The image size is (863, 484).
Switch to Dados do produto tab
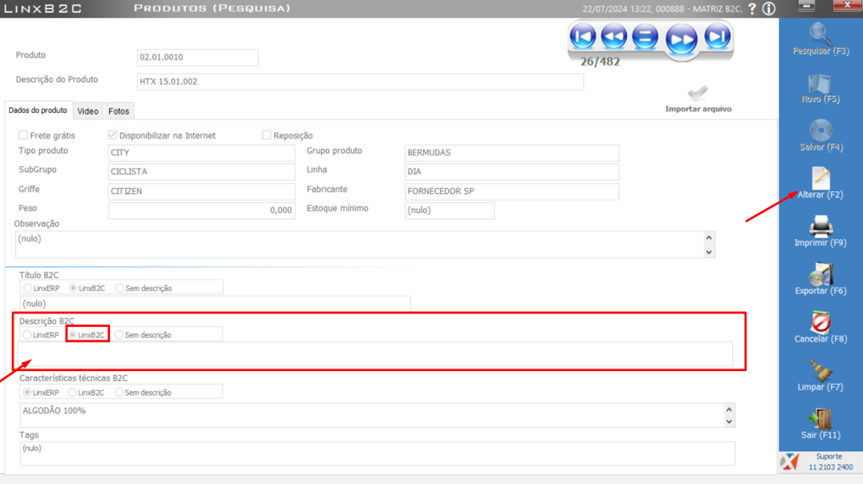point(38,110)
